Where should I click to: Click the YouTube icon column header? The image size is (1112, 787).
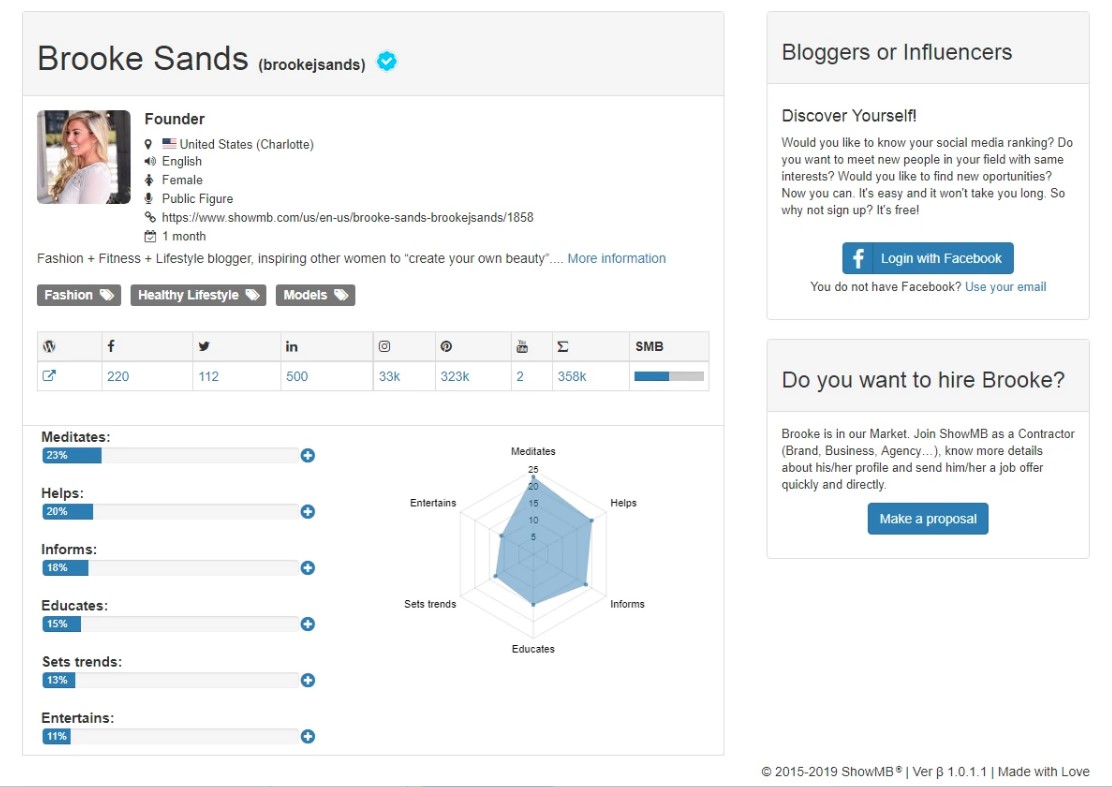click(522, 346)
